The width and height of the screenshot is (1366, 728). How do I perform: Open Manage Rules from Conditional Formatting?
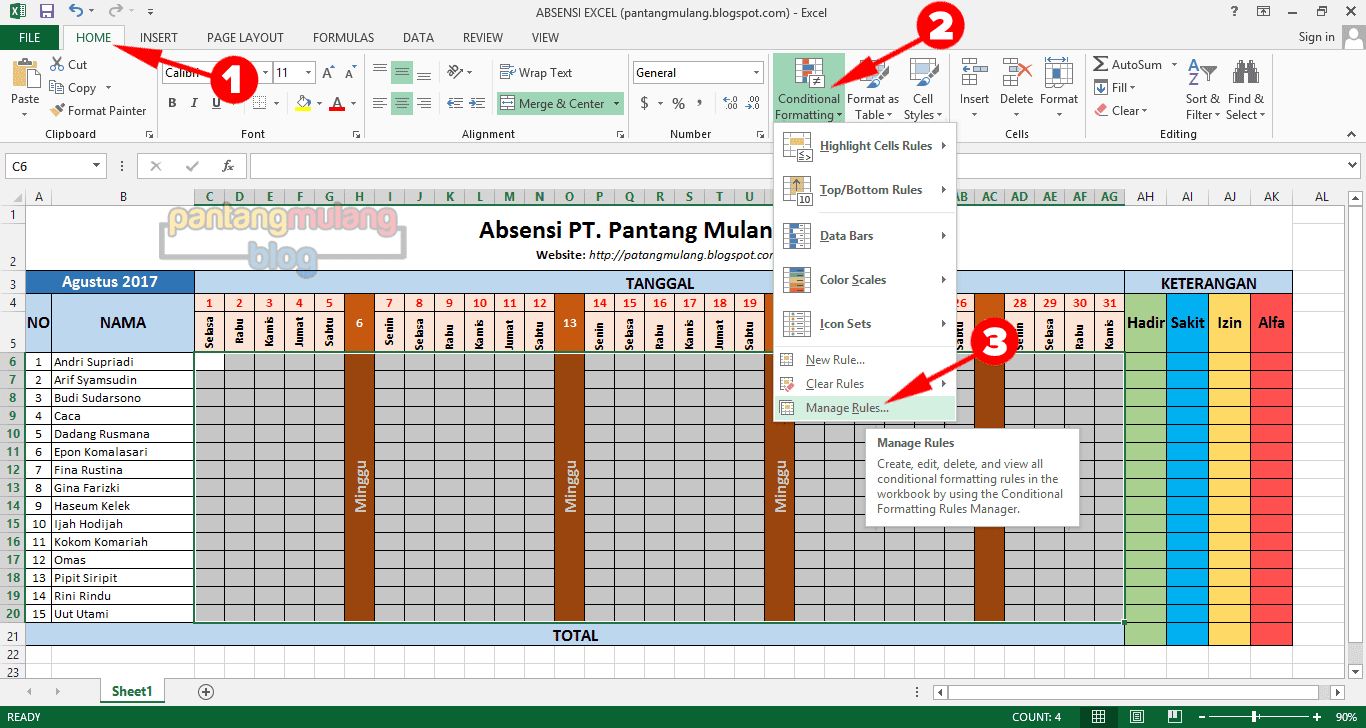pos(845,407)
